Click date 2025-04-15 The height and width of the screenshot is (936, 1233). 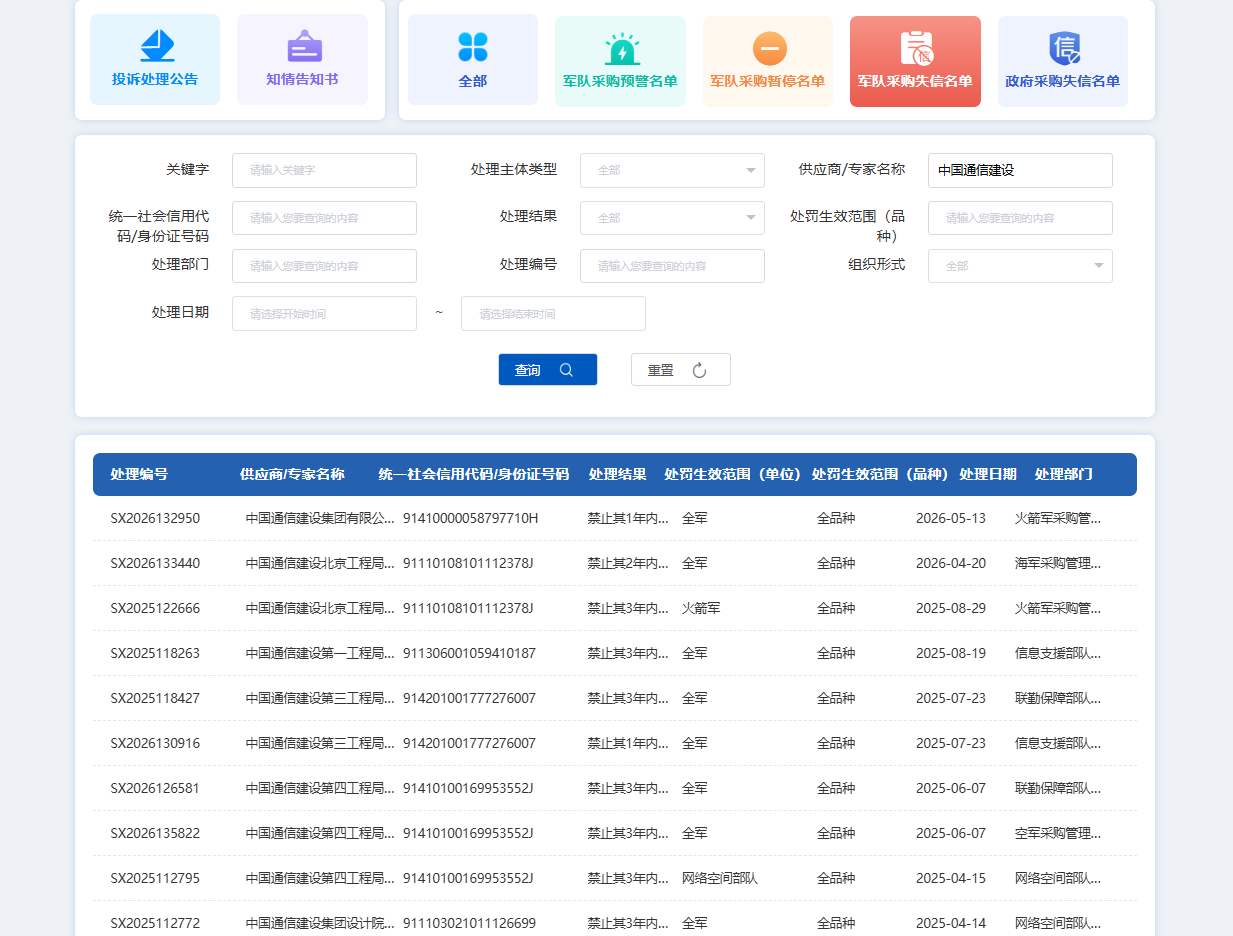(951, 878)
